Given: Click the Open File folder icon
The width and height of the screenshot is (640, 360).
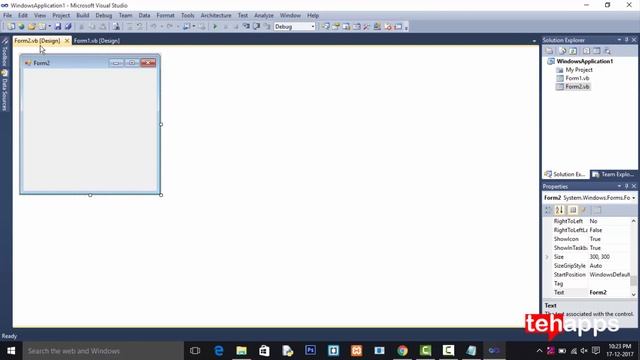Looking at the screenshot, I should [x=31, y=27].
